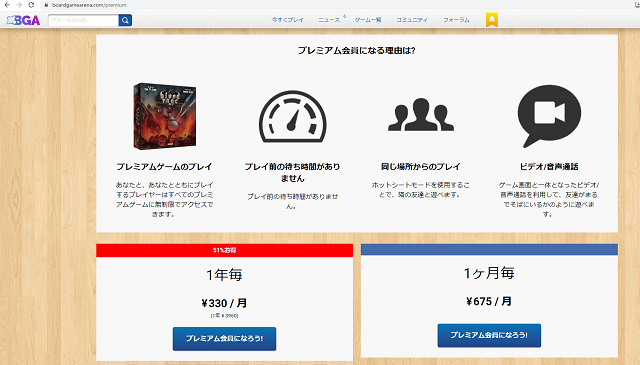The height and width of the screenshot is (365, 640).
Task: Click the Blood Rage game box image
Action: (x=164, y=116)
